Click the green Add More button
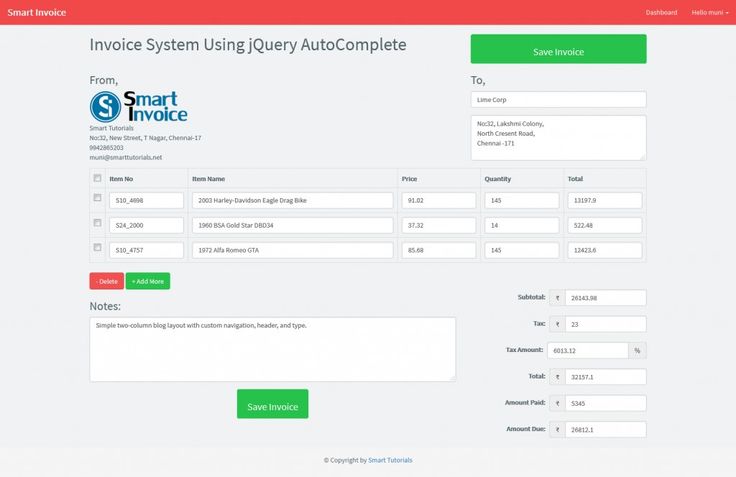 [x=148, y=281]
